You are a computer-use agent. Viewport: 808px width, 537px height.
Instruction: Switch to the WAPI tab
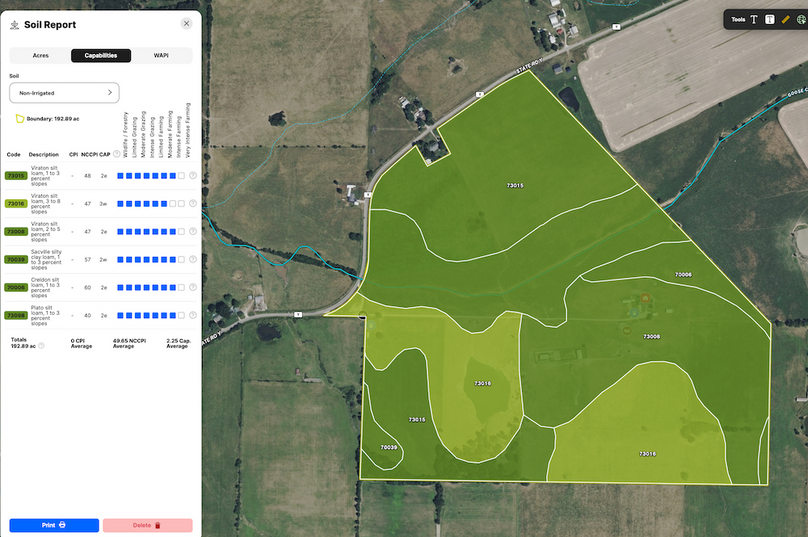click(x=161, y=56)
